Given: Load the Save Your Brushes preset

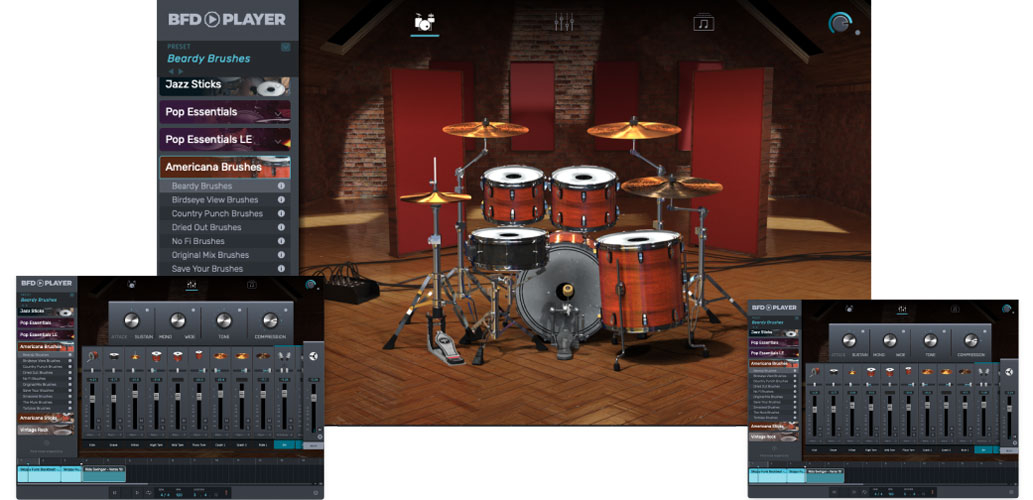Looking at the screenshot, I should (x=207, y=269).
